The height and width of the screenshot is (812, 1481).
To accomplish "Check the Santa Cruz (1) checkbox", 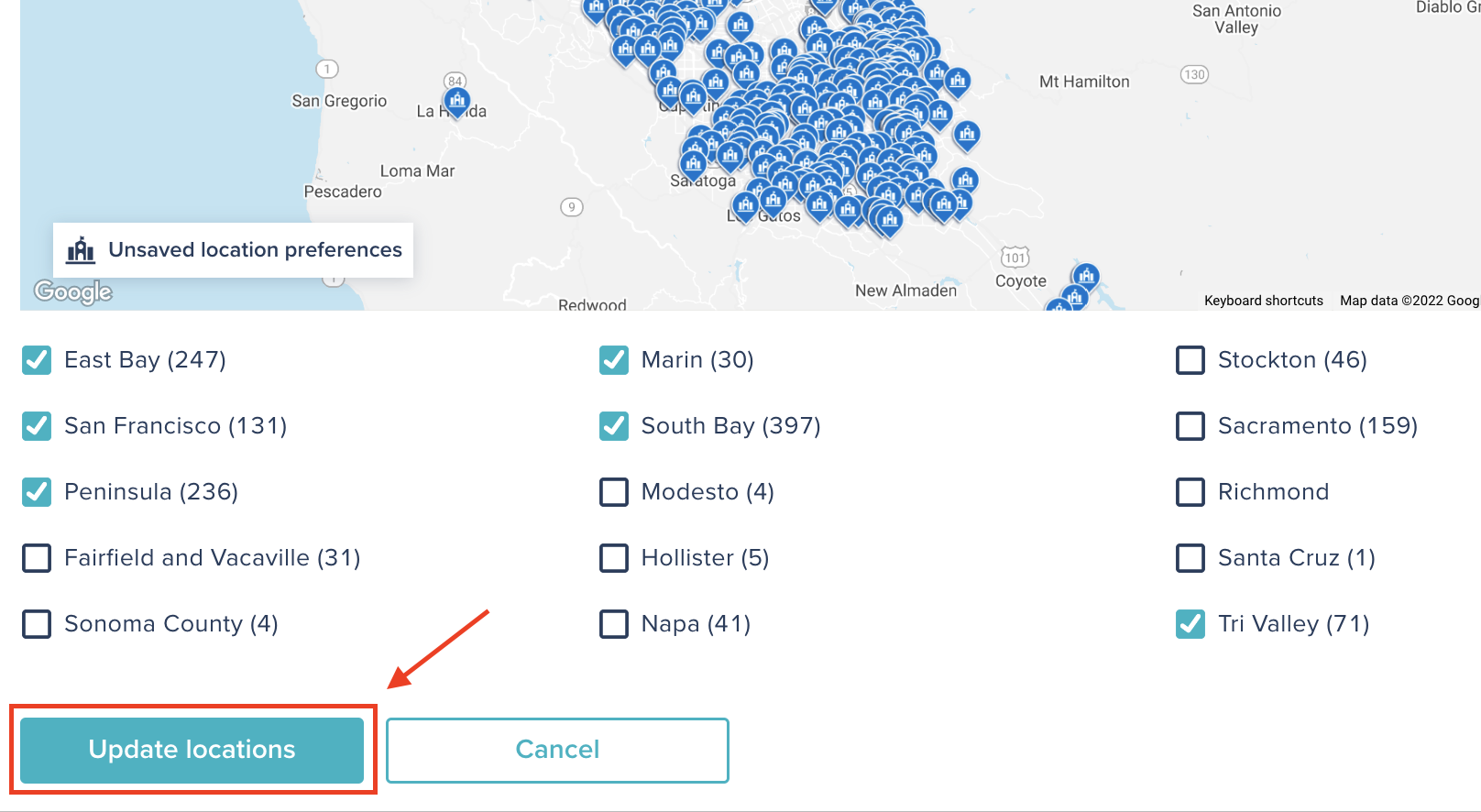I will click(x=1190, y=558).
